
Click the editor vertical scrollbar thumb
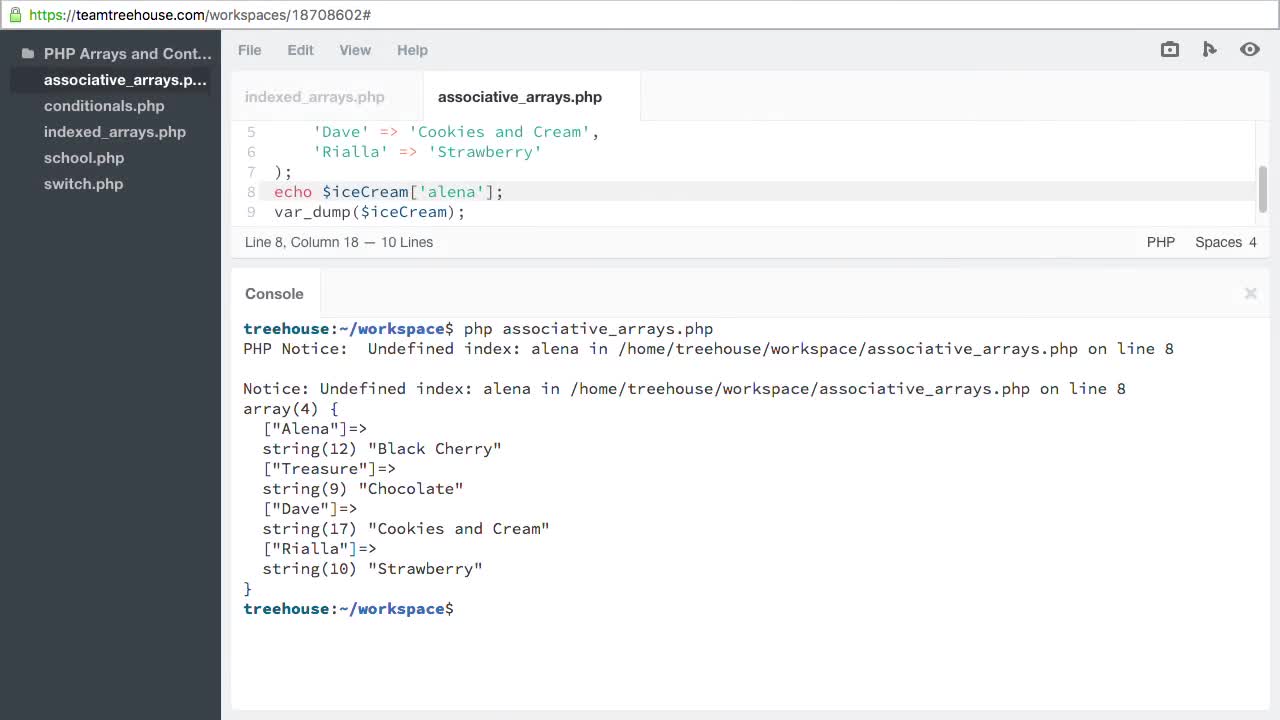pos(1263,189)
